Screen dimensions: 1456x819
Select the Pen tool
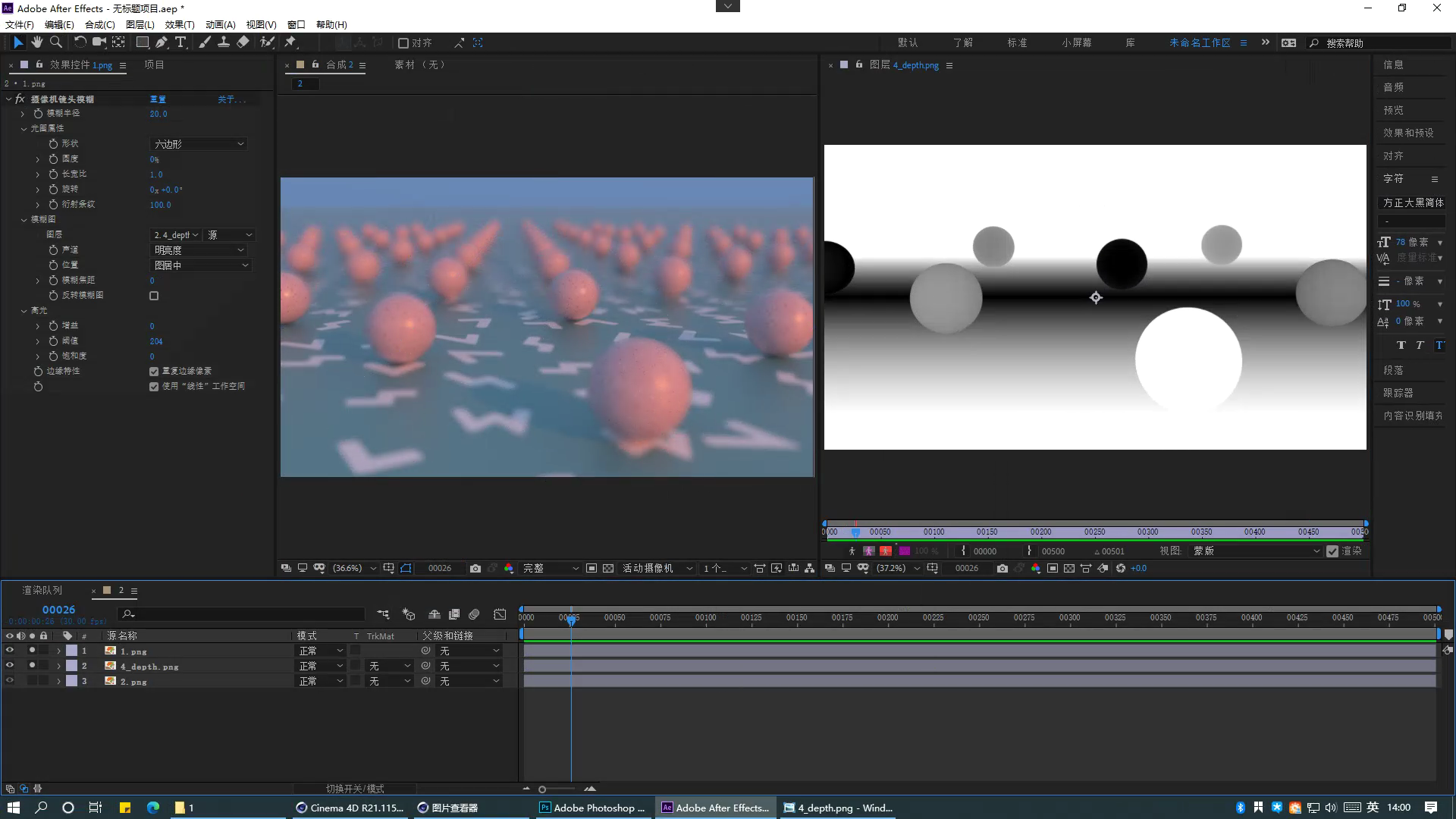162,42
